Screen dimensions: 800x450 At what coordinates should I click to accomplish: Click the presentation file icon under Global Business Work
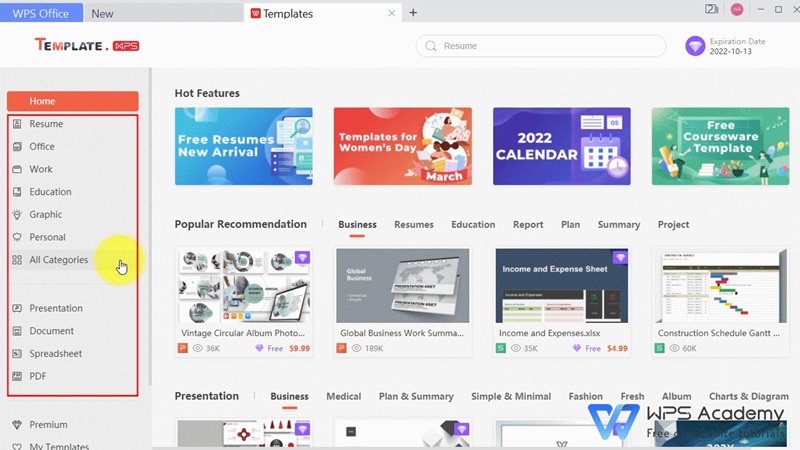341,348
